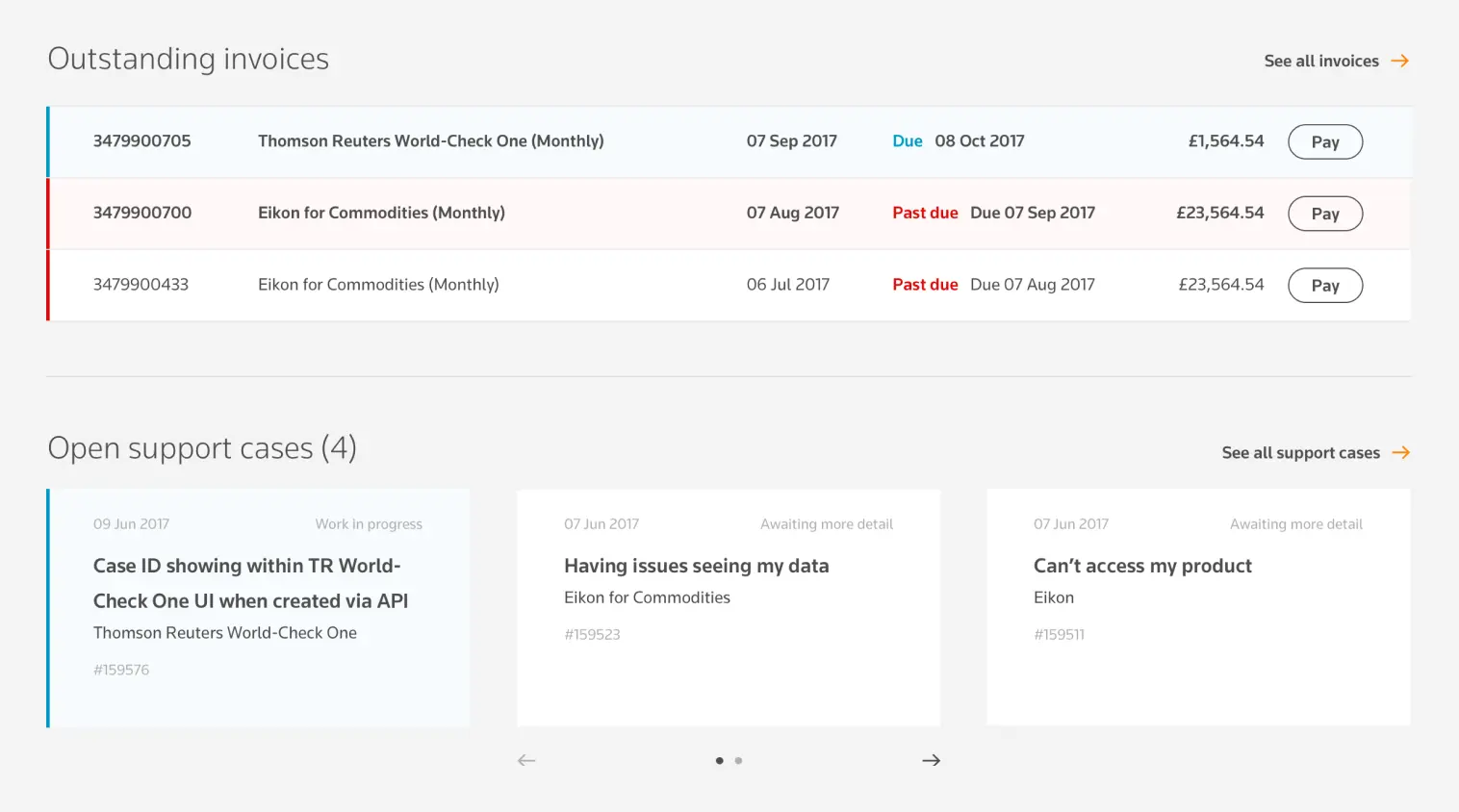Click case number #159576
The width and height of the screenshot is (1459, 812).
tap(121, 670)
